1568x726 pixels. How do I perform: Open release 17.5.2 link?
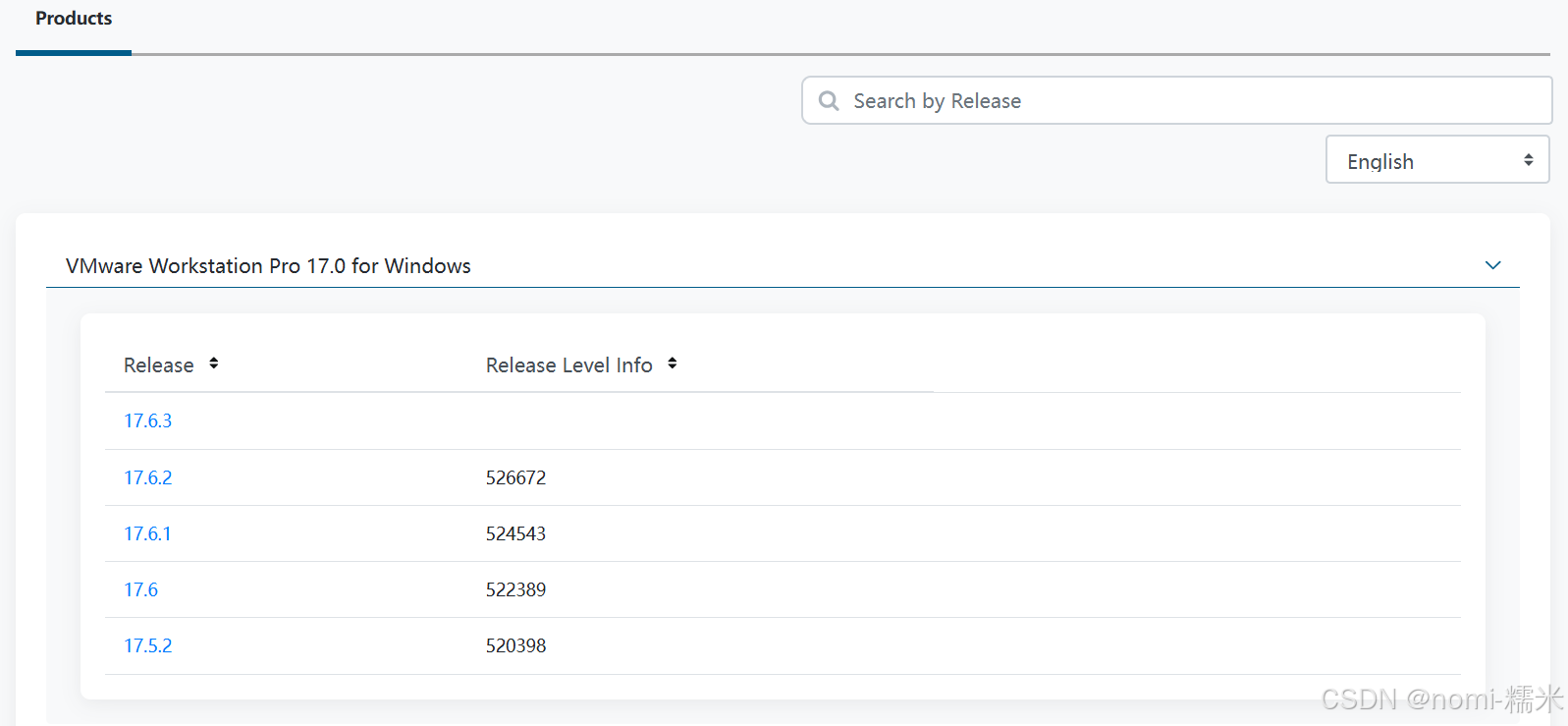[147, 645]
